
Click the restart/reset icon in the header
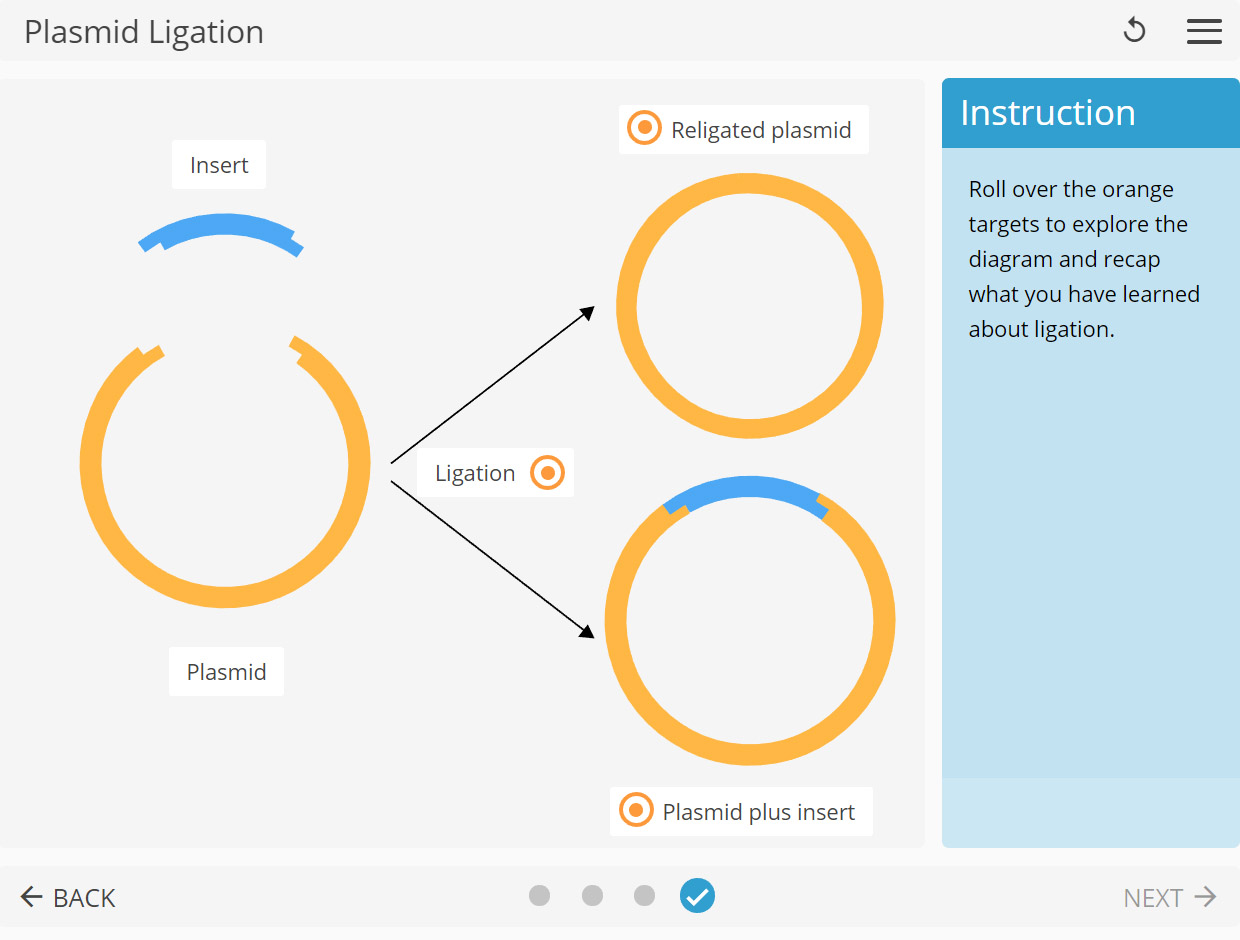coord(1135,30)
